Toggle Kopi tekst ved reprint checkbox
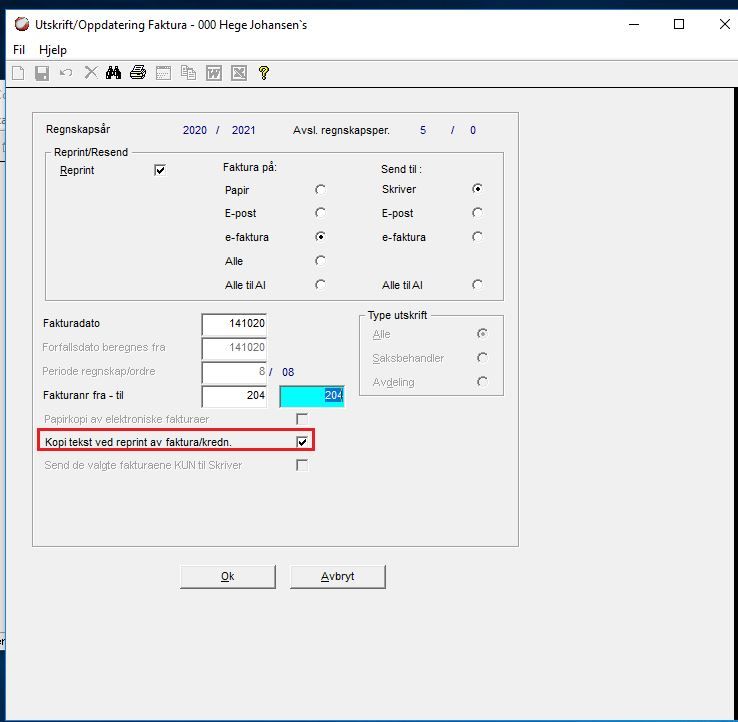The height and width of the screenshot is (722, 738). pyautogui.click(x=302, y=441)
